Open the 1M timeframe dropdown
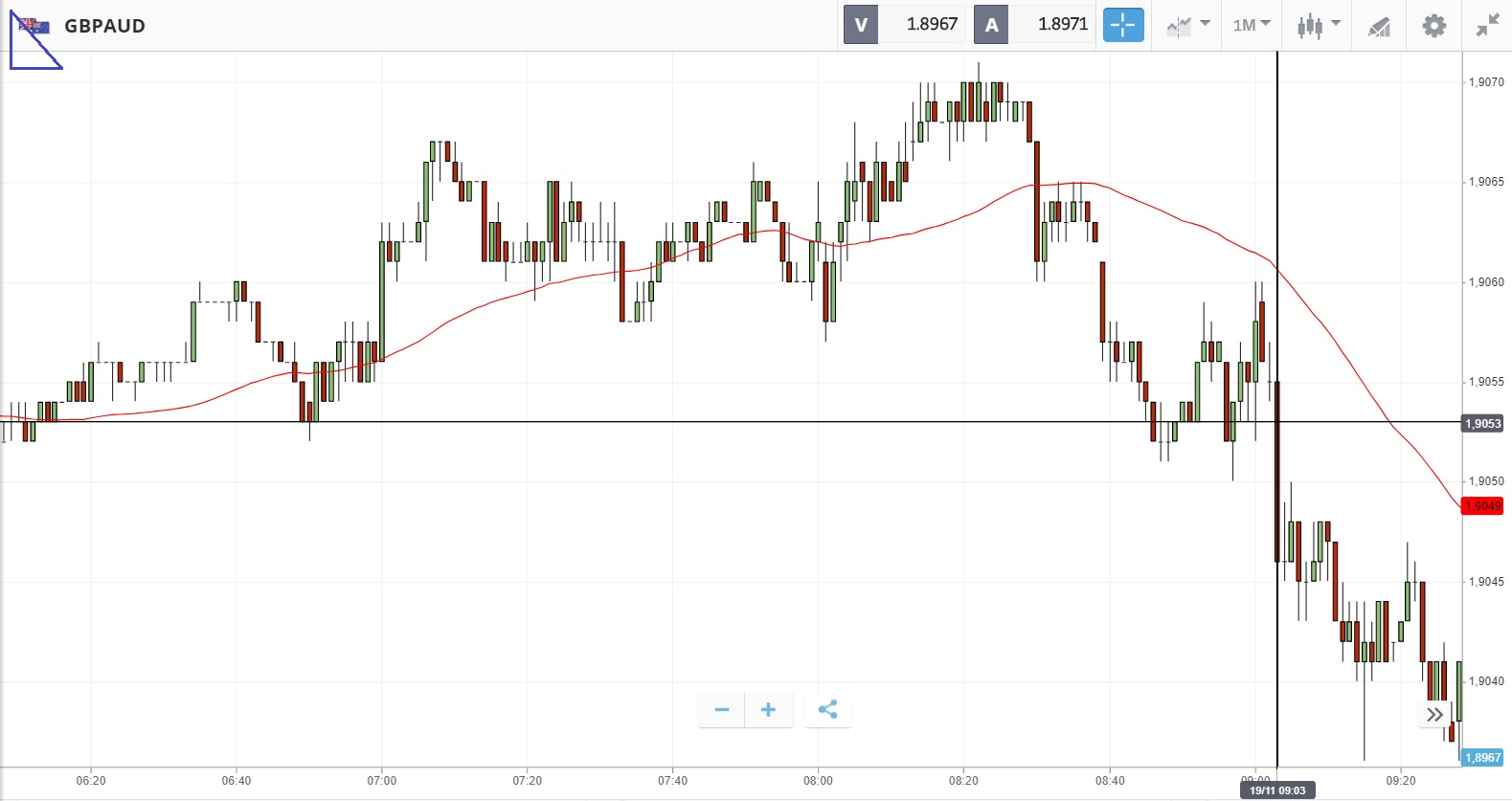 [1252, 26]
